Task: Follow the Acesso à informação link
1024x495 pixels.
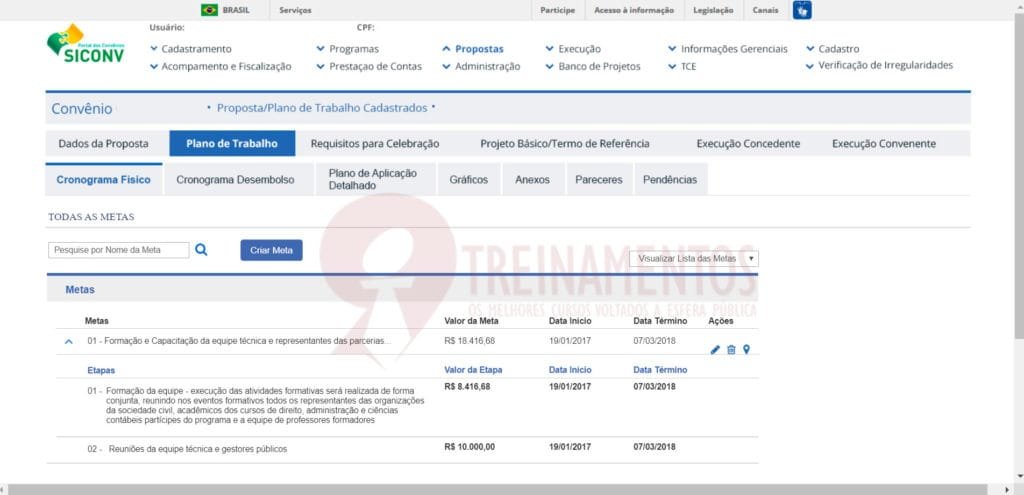Action: click(x=633, y=10)
